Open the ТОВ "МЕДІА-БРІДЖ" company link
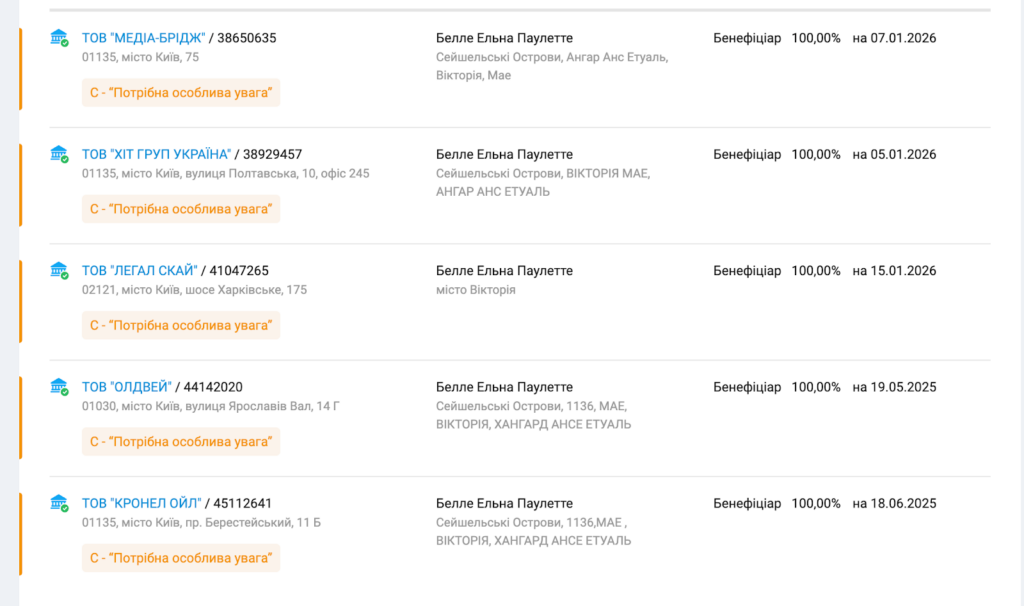This screenshot has width=1024, height=606. point(143,38)
